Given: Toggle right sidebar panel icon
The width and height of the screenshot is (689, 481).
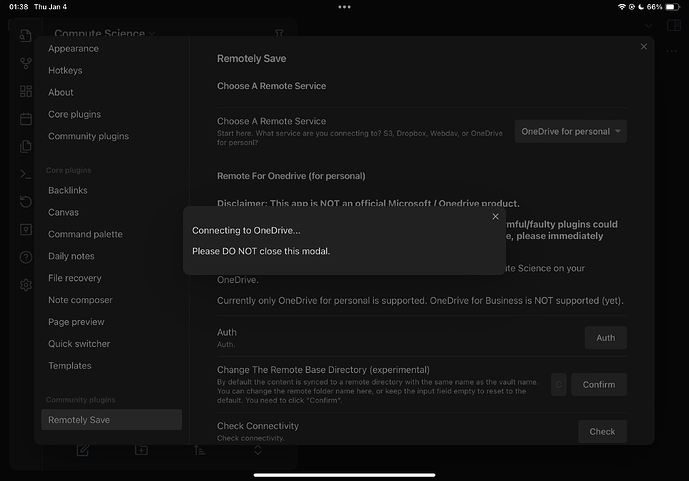Looking at the screenshot, I should (x=674, y=25).
